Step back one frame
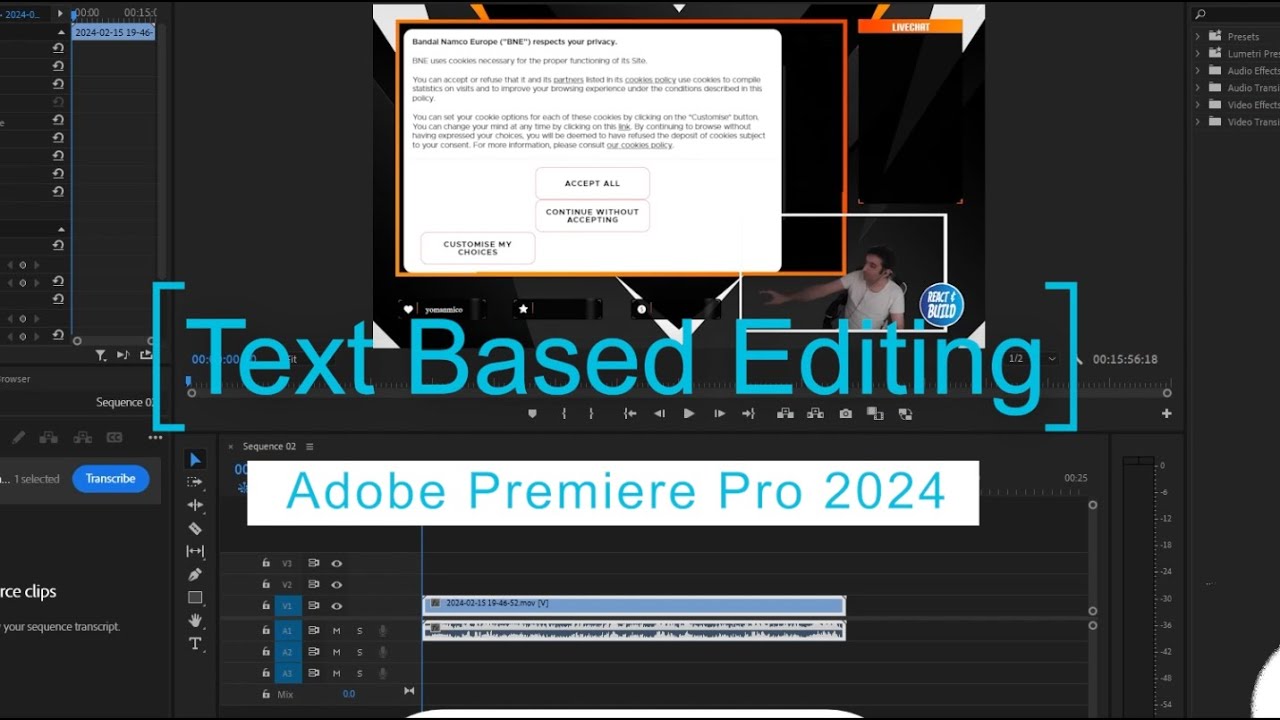The image size is (1280, 720). [659, 413]
